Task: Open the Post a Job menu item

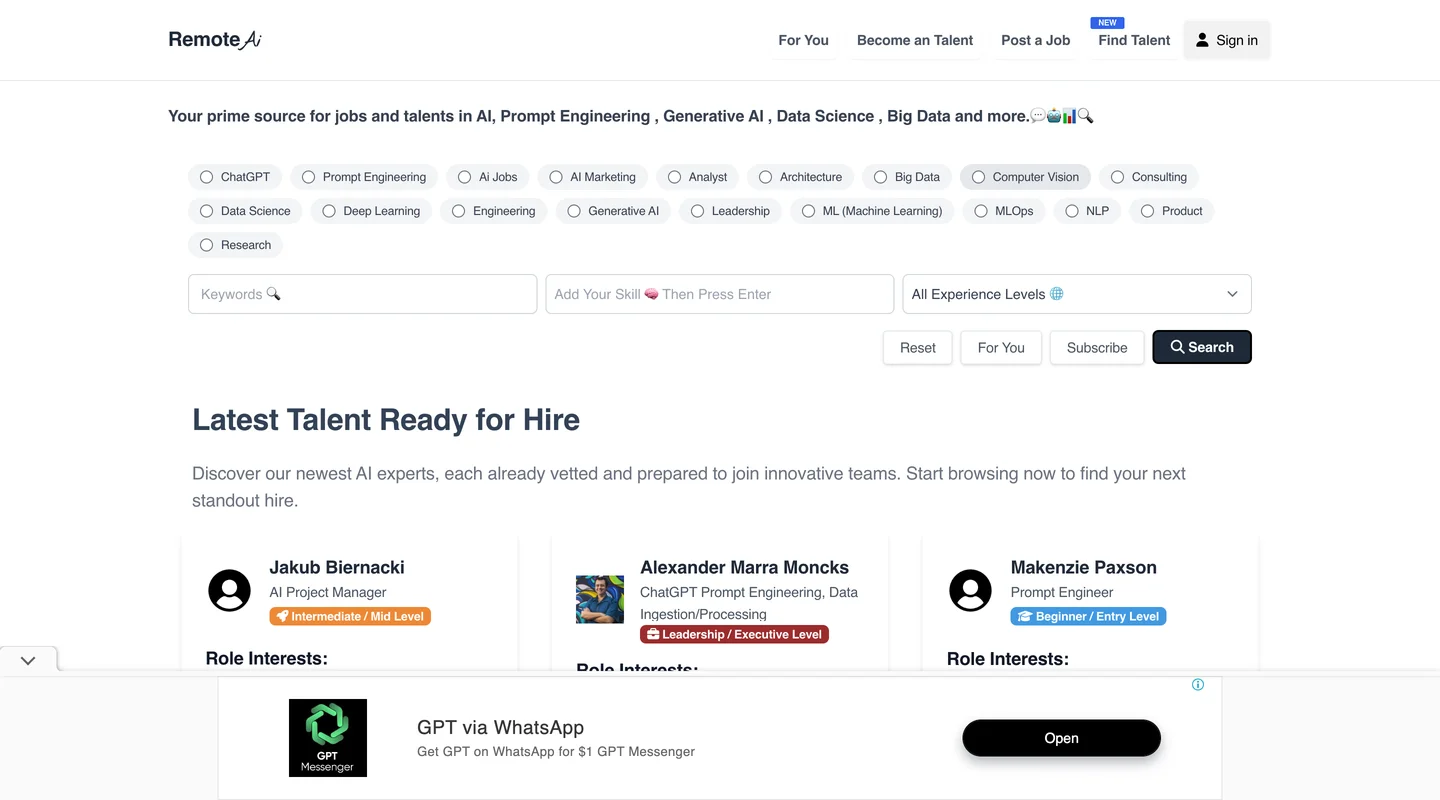Action: tap(1035, 40)
